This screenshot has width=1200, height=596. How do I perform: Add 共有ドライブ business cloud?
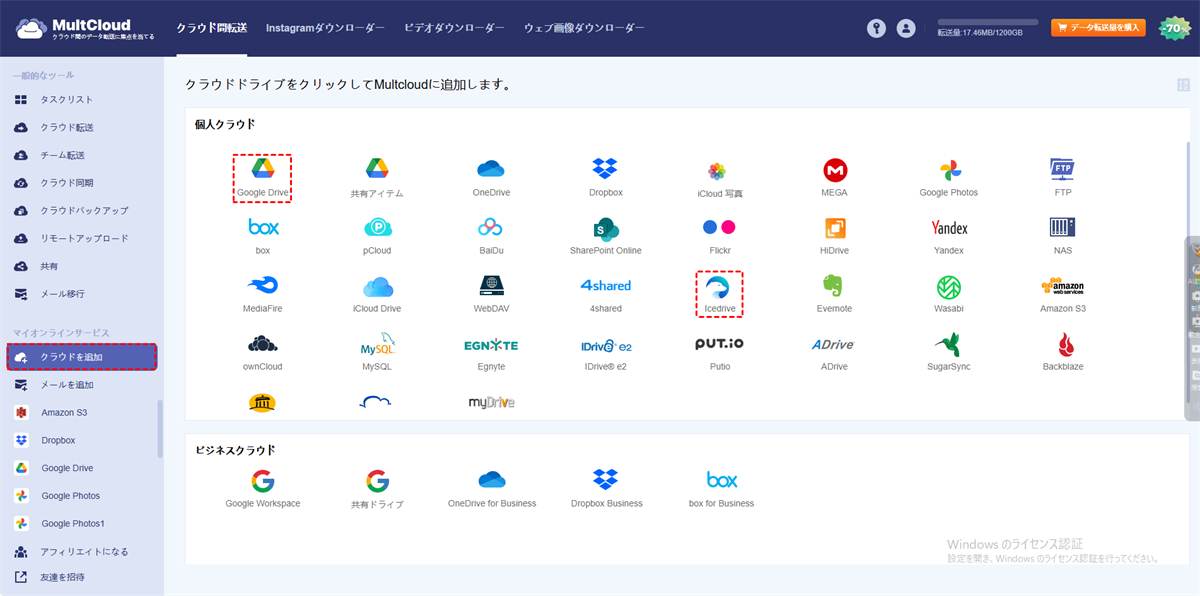[377, 489]
